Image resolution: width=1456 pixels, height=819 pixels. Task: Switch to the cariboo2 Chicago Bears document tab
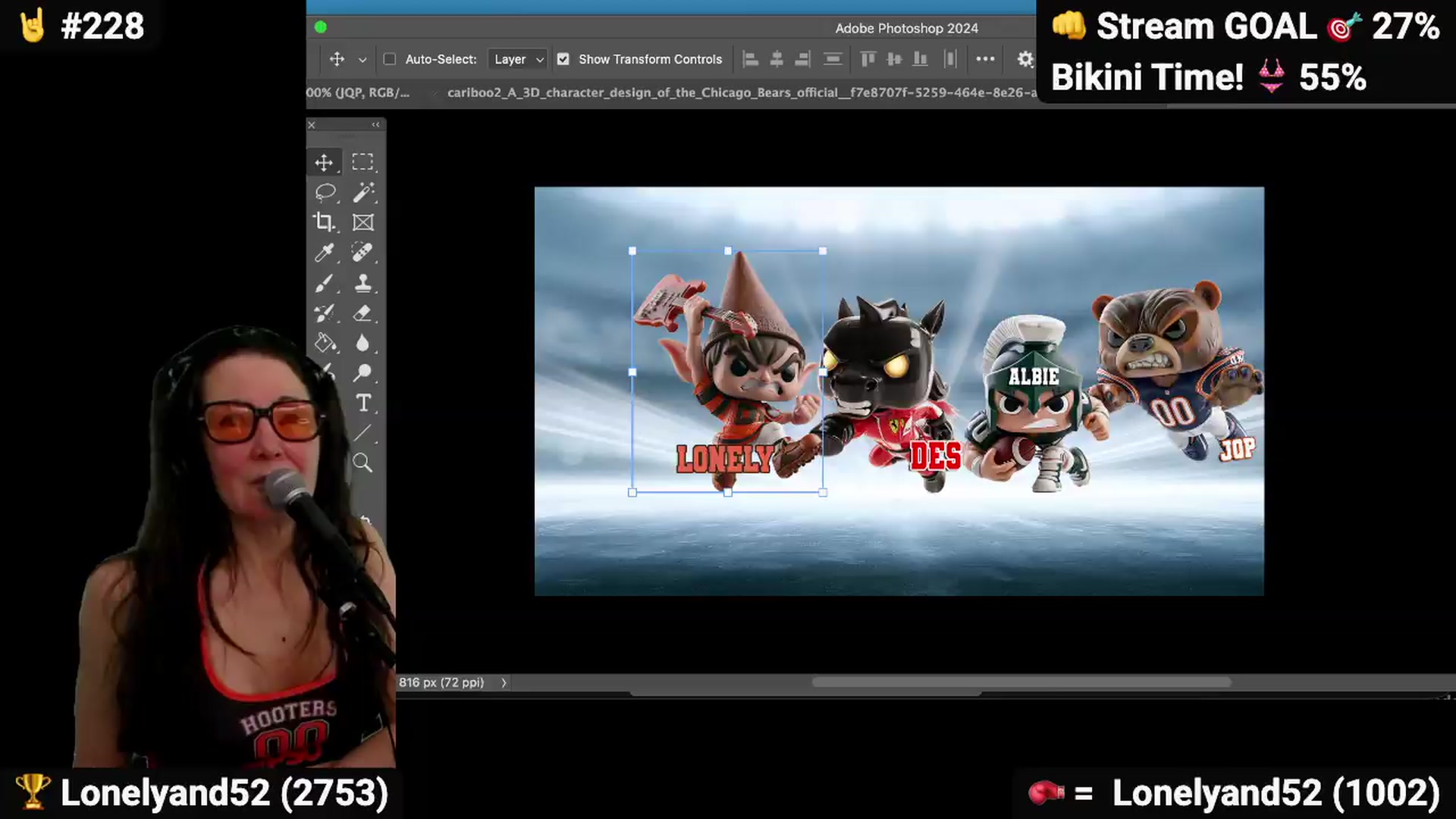(x=742, y=93)
